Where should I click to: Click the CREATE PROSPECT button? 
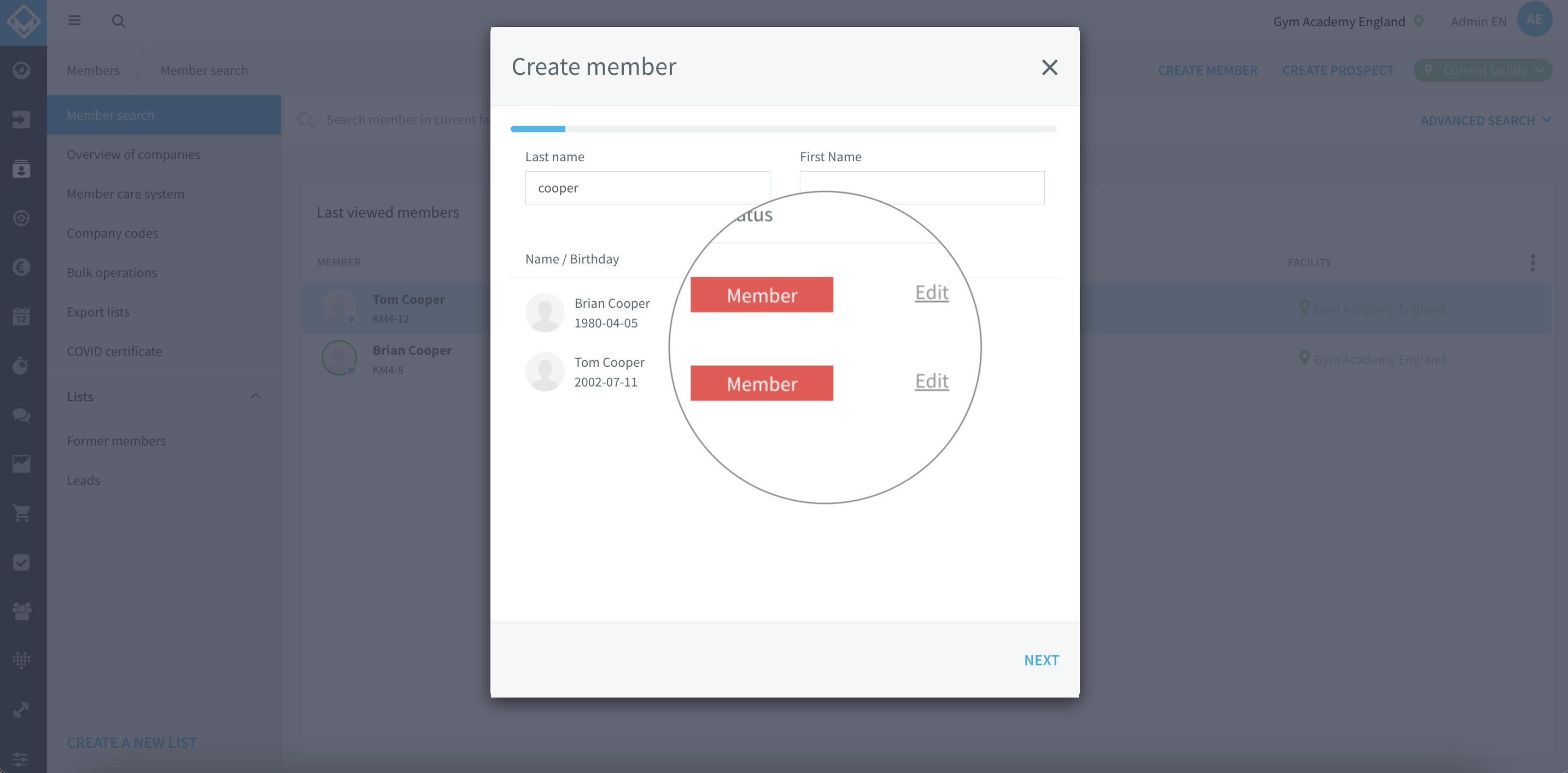pos(1338,70)
